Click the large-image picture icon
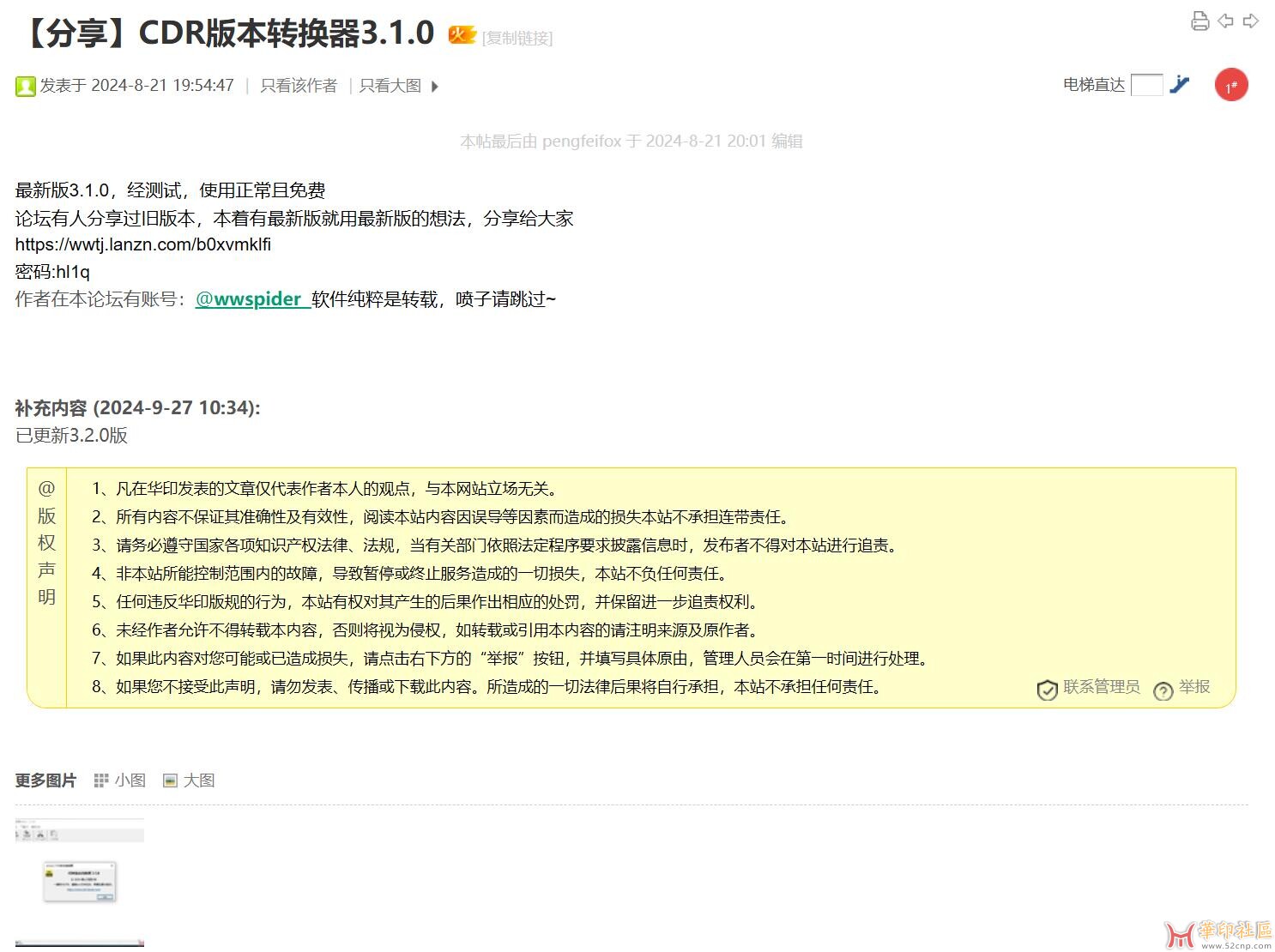 click(x=170, y=780)
